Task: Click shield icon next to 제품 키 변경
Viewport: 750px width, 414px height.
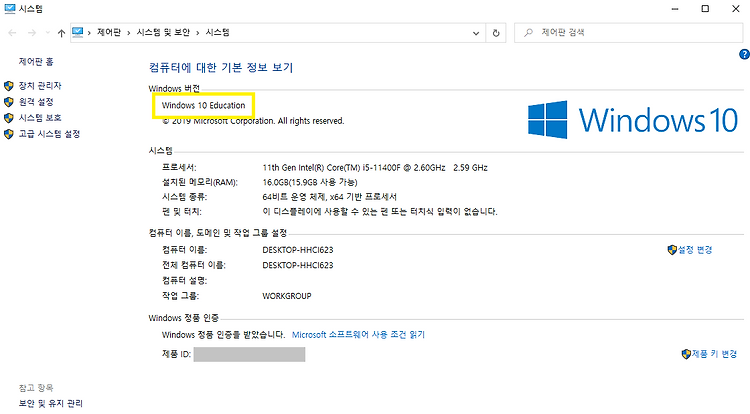Action: pyautogui.click(x=686, y=354)
